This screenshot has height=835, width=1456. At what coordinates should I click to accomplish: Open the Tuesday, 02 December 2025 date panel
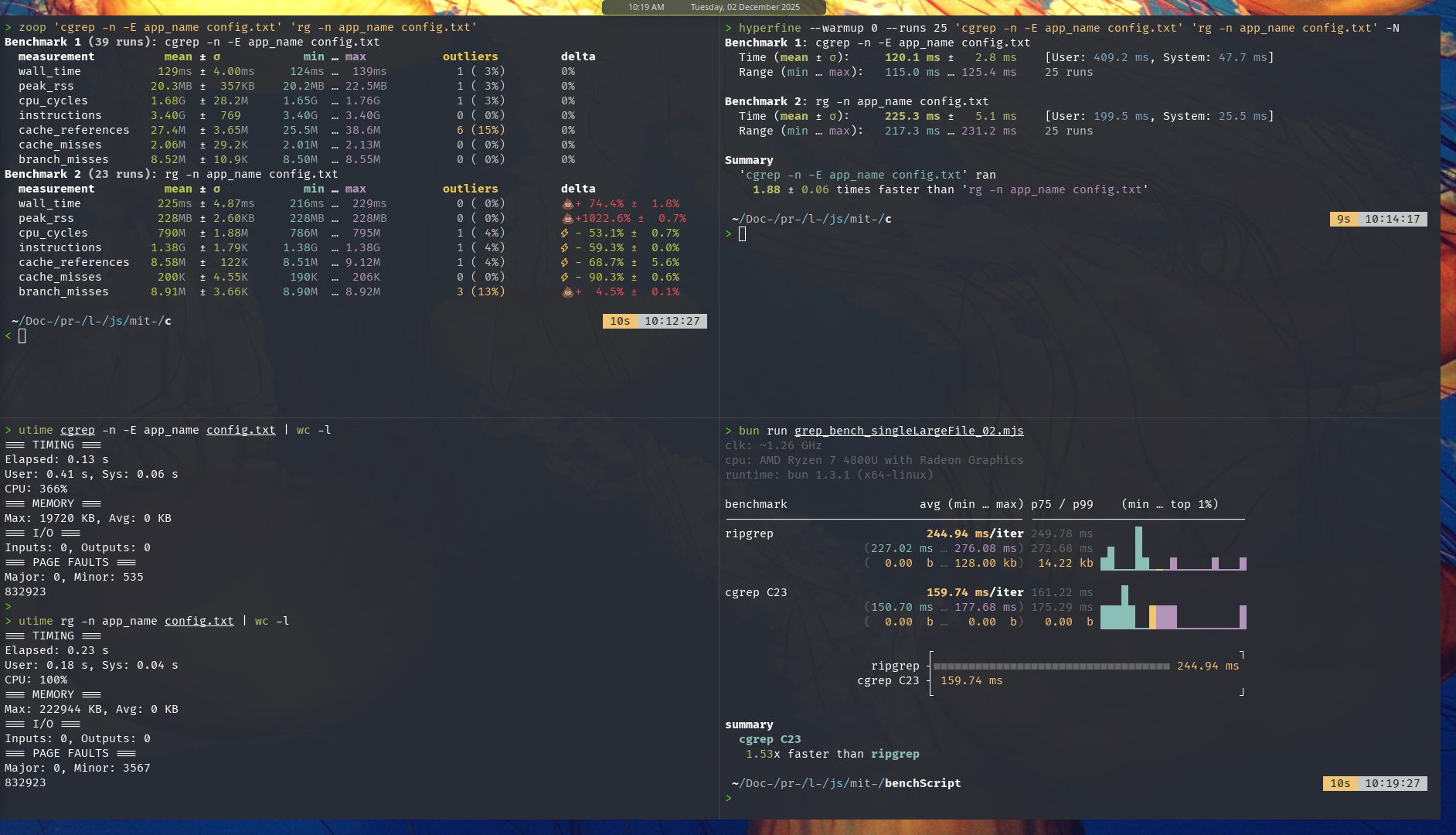(745, 7)
